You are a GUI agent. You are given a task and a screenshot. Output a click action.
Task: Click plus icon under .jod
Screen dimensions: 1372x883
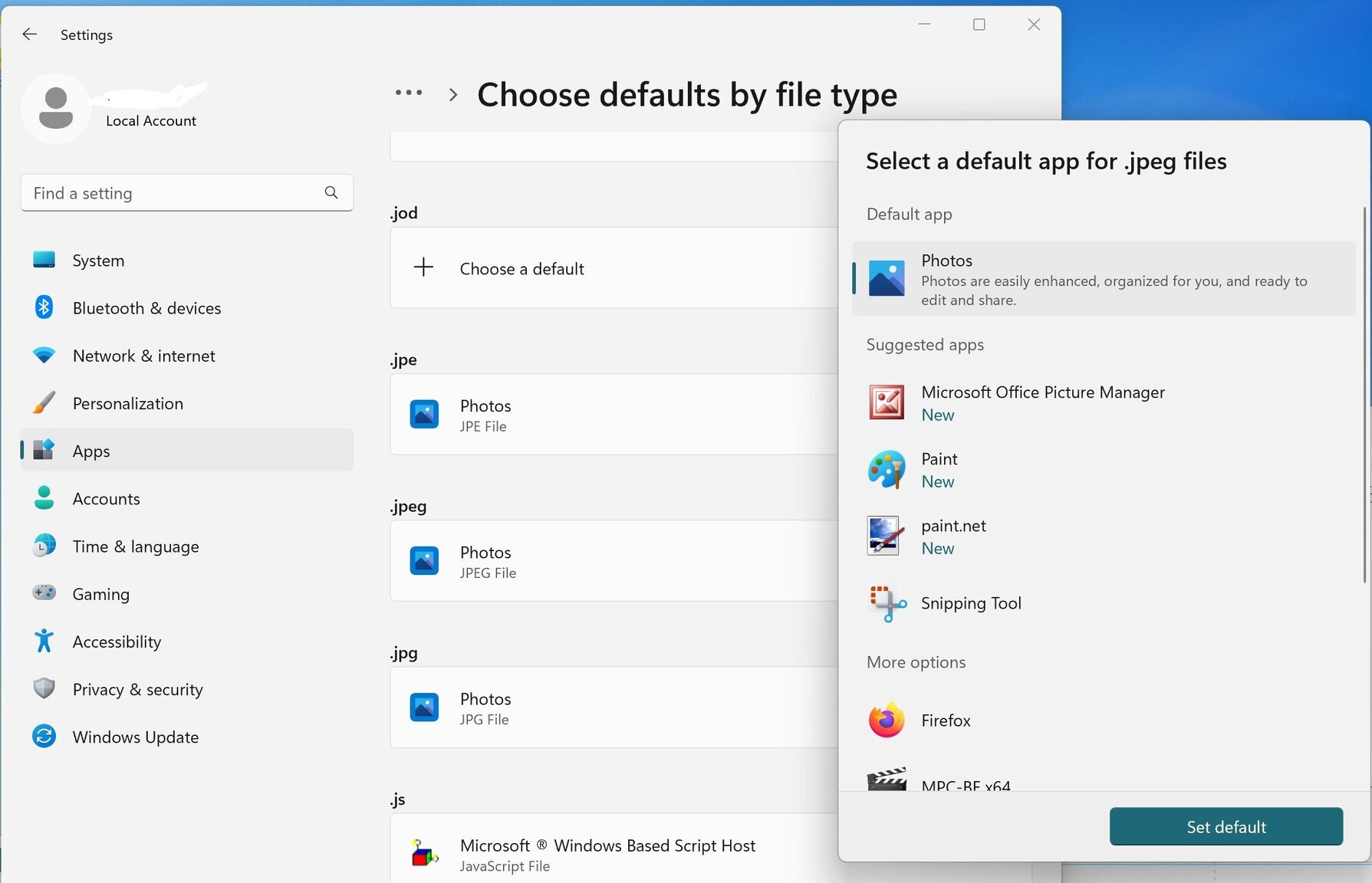[423, 268]
